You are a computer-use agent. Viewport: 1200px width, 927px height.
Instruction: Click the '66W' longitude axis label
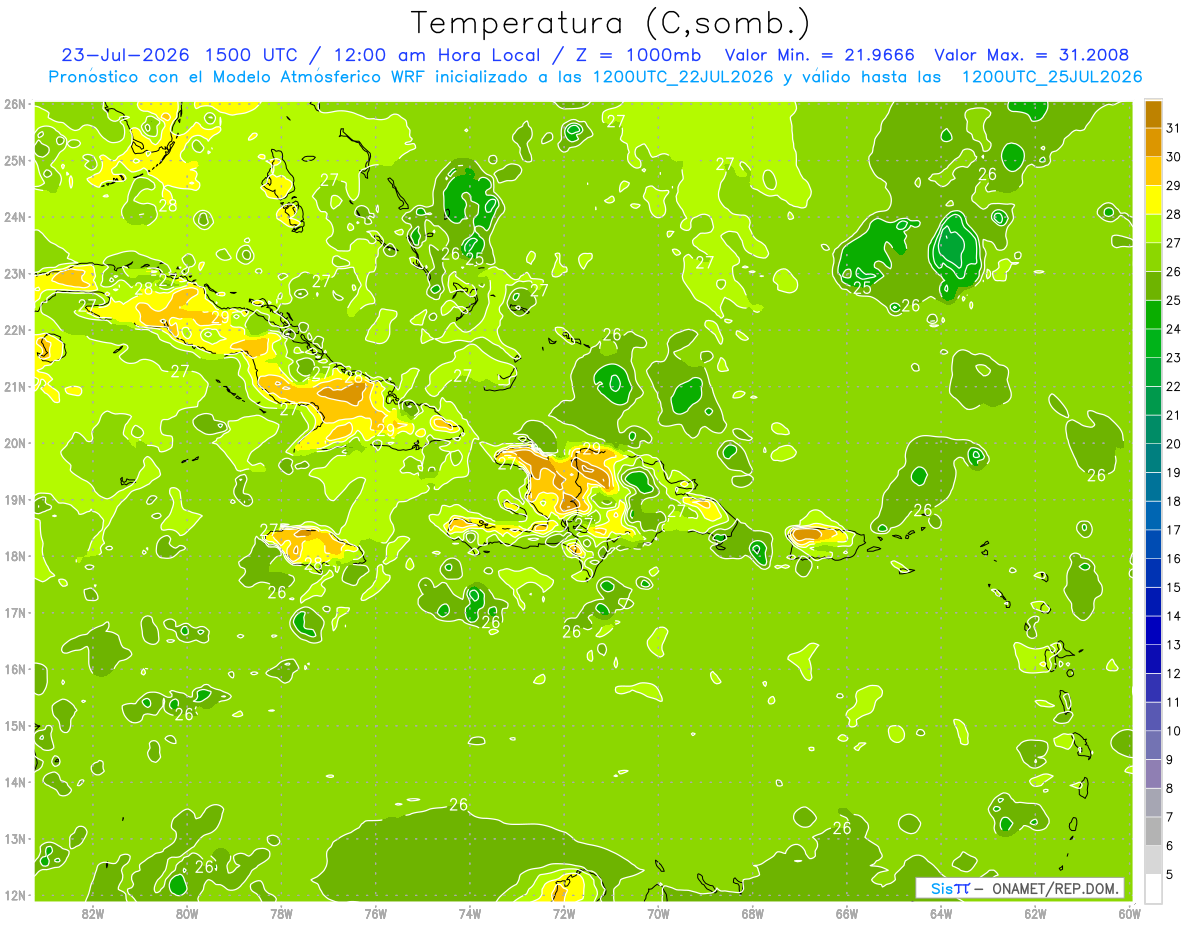pyautogui.click(x=847, y=913)
